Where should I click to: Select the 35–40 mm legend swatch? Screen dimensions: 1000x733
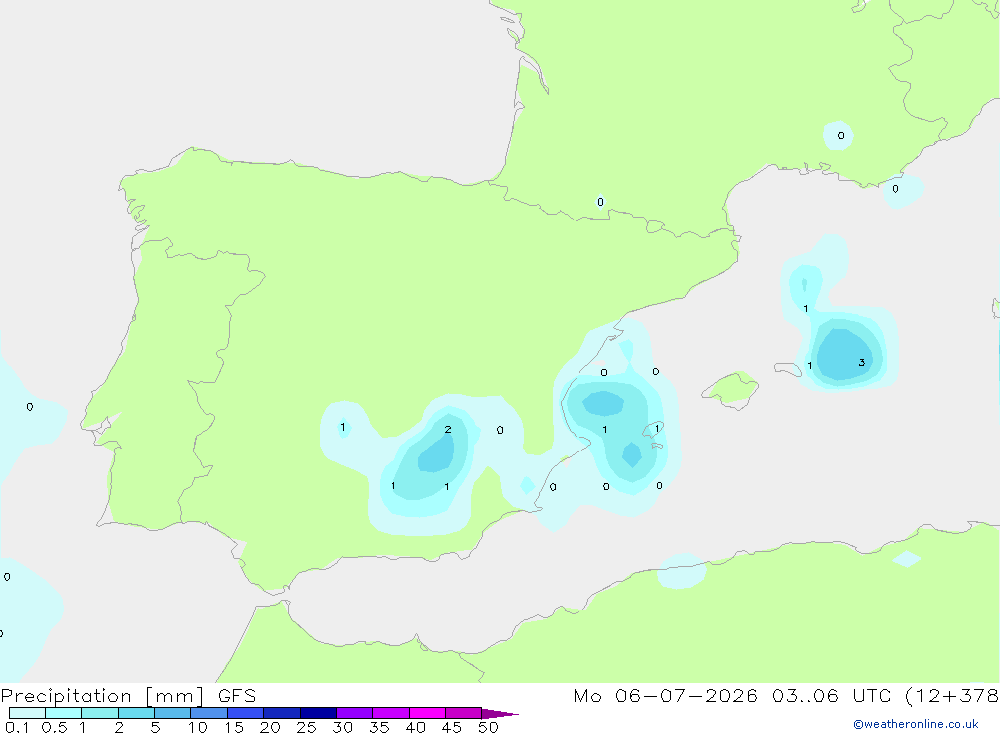[390, 713]
